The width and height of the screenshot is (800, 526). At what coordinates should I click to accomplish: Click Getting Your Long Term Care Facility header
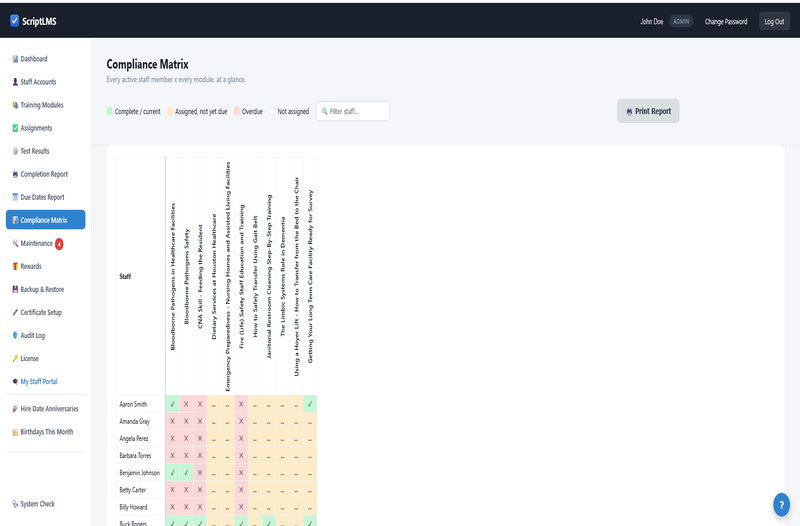coord(310,277)
